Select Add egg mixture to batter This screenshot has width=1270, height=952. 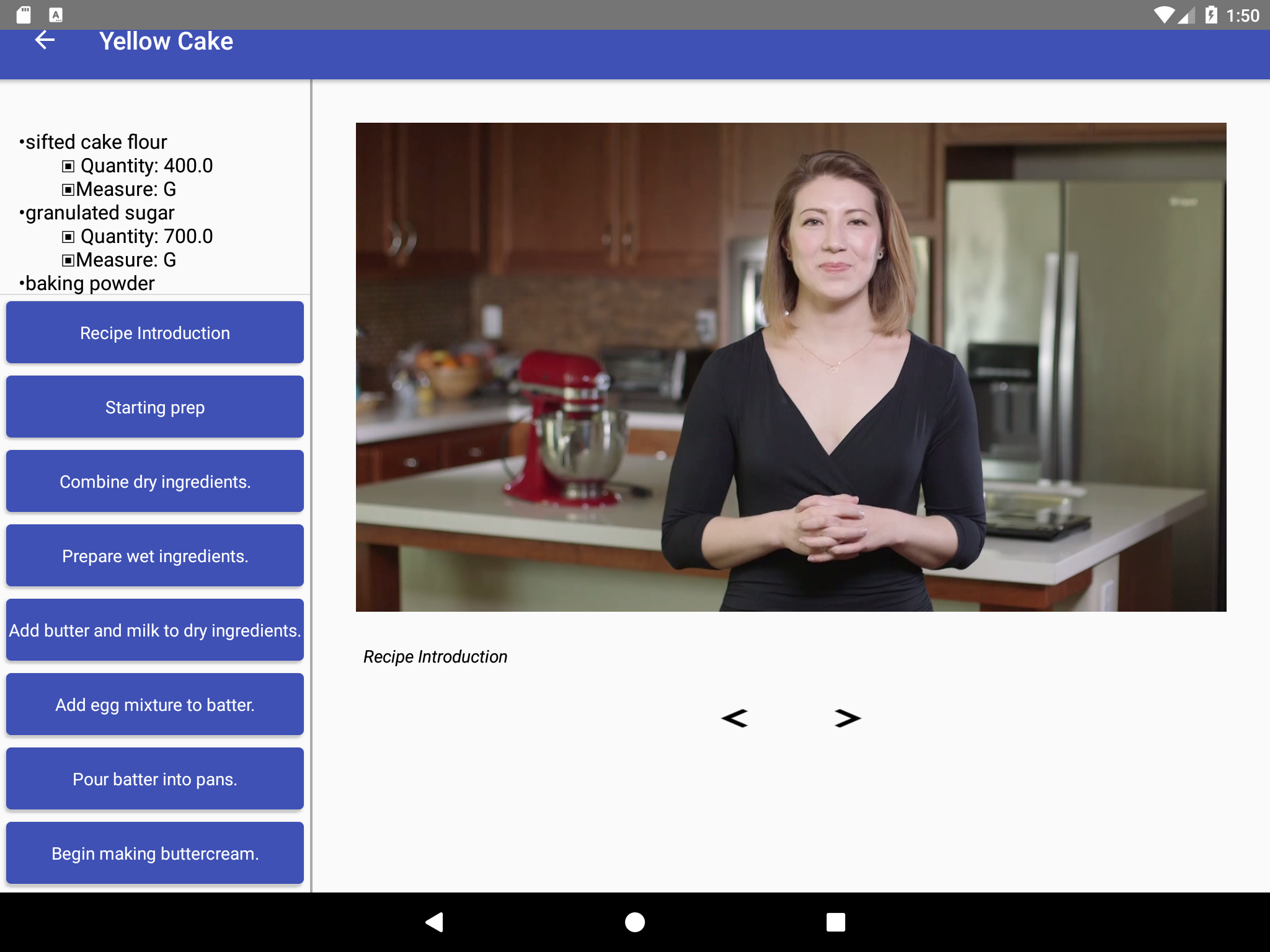[155, 705]
